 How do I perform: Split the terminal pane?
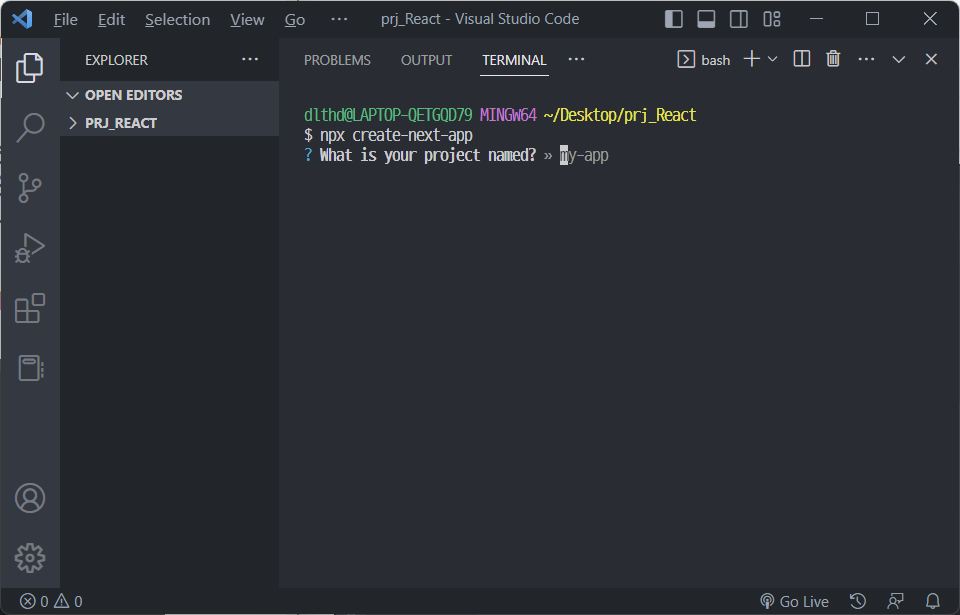[x=801, y=59]
